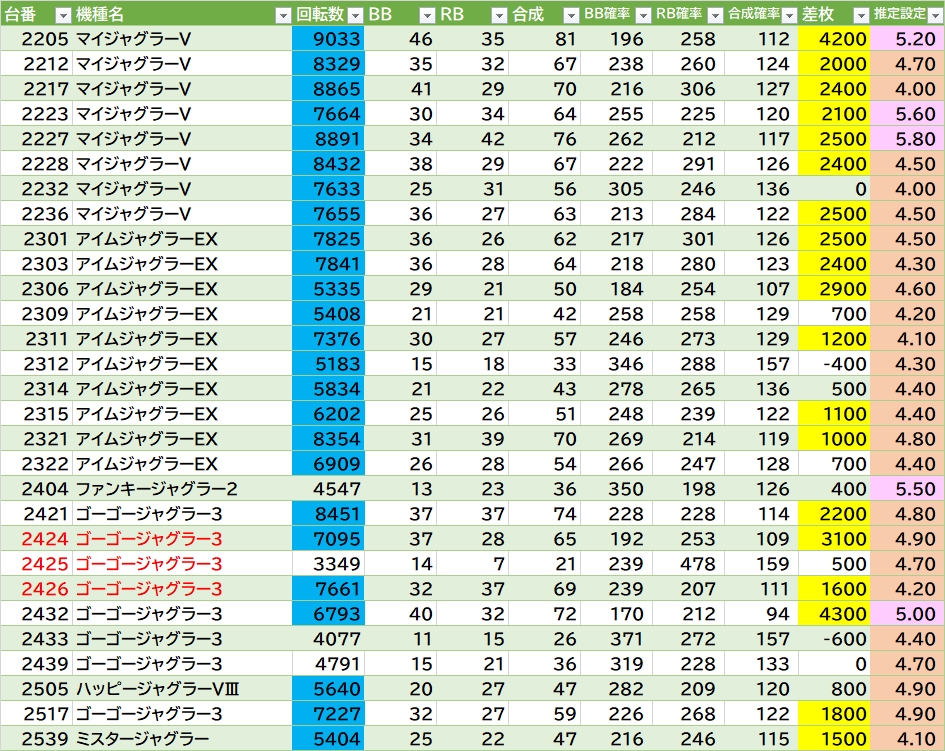The height and width of the screenshot is (751, 945).
Task: Select the 差枚 cell showing 4300
Action: 834,614
